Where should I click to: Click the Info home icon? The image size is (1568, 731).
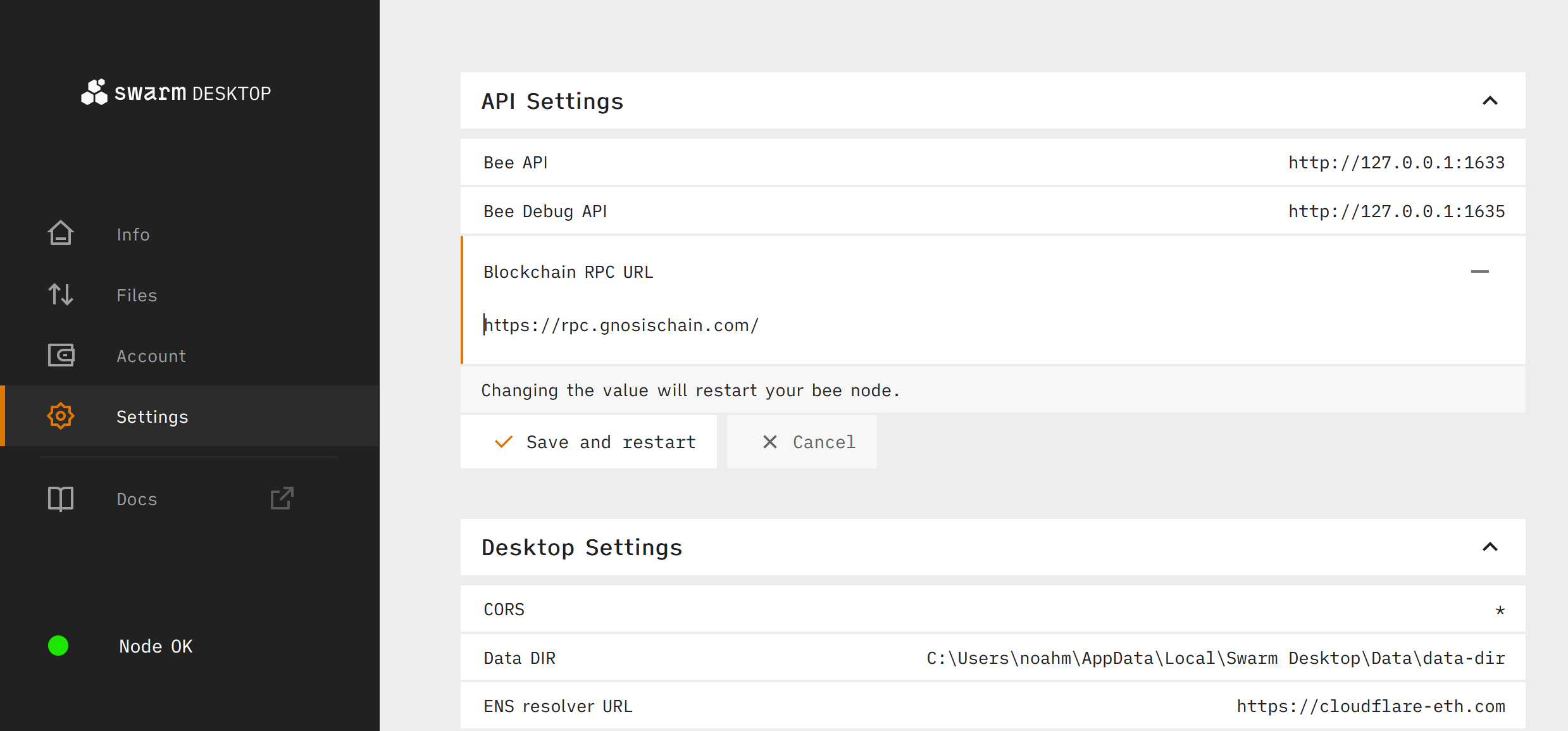coord(61,234)
